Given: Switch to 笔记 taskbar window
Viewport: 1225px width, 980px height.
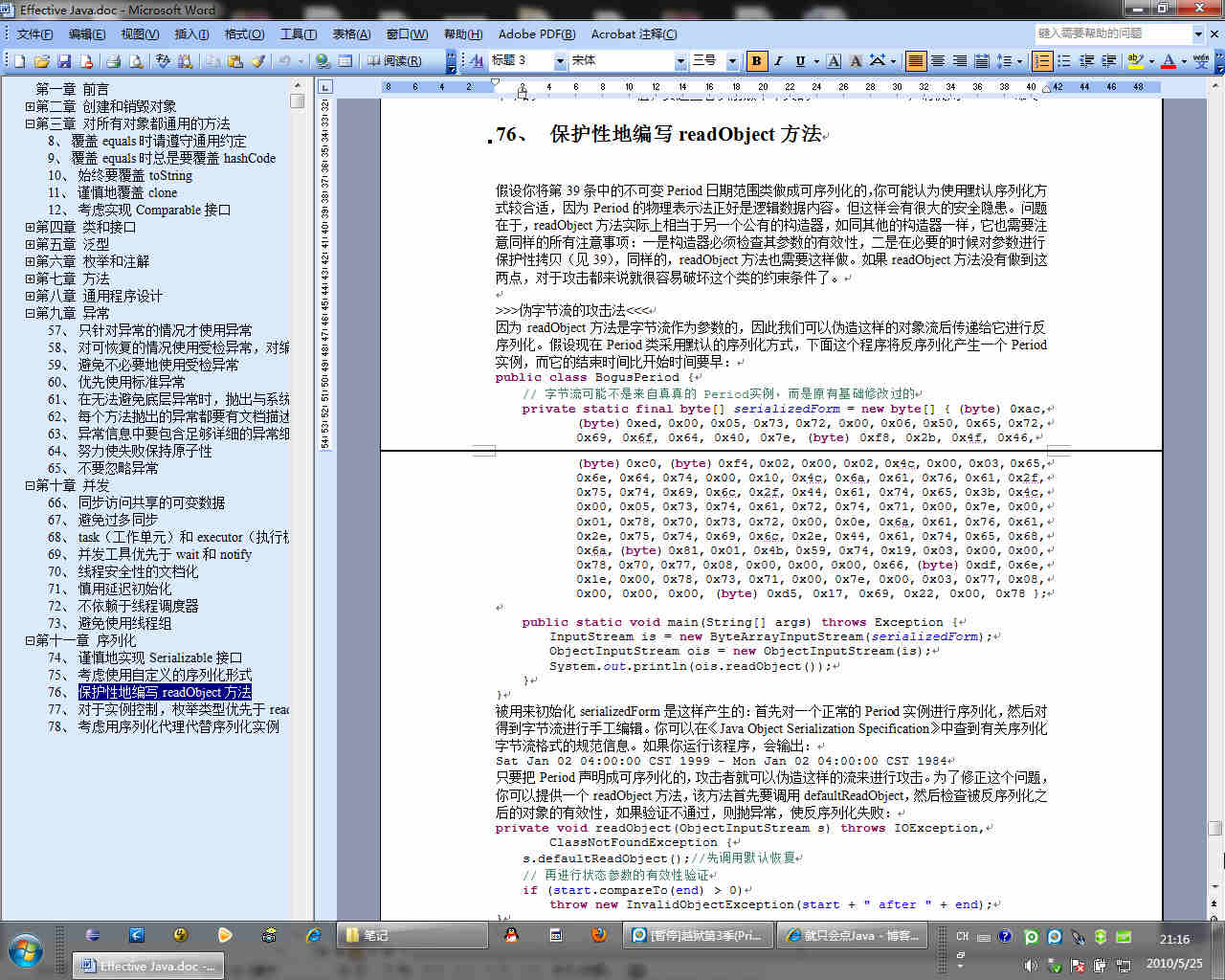Looking at the screenshot, I should (x=412, y=935).
